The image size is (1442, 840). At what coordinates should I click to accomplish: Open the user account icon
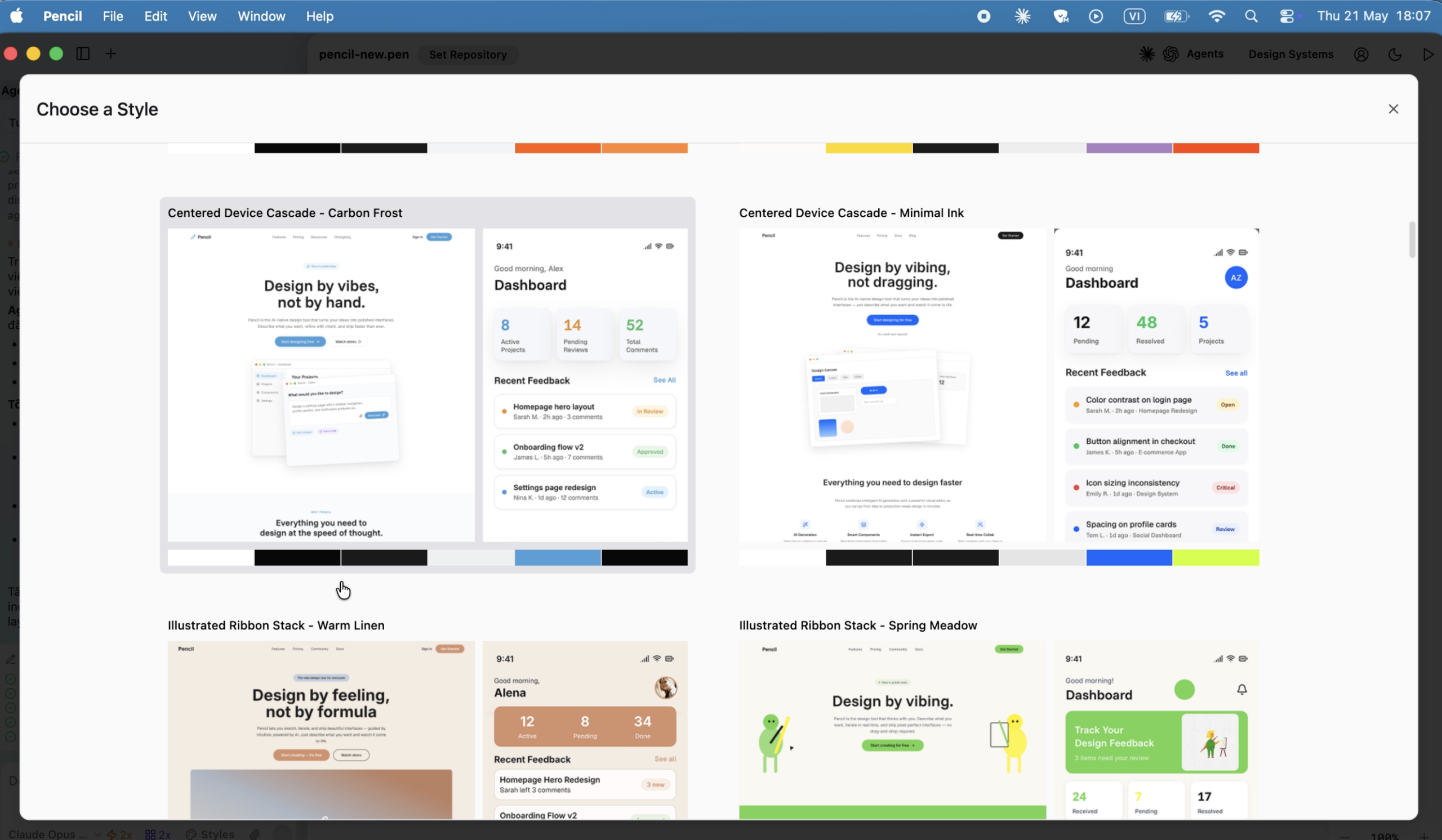tap(1361, 54)
